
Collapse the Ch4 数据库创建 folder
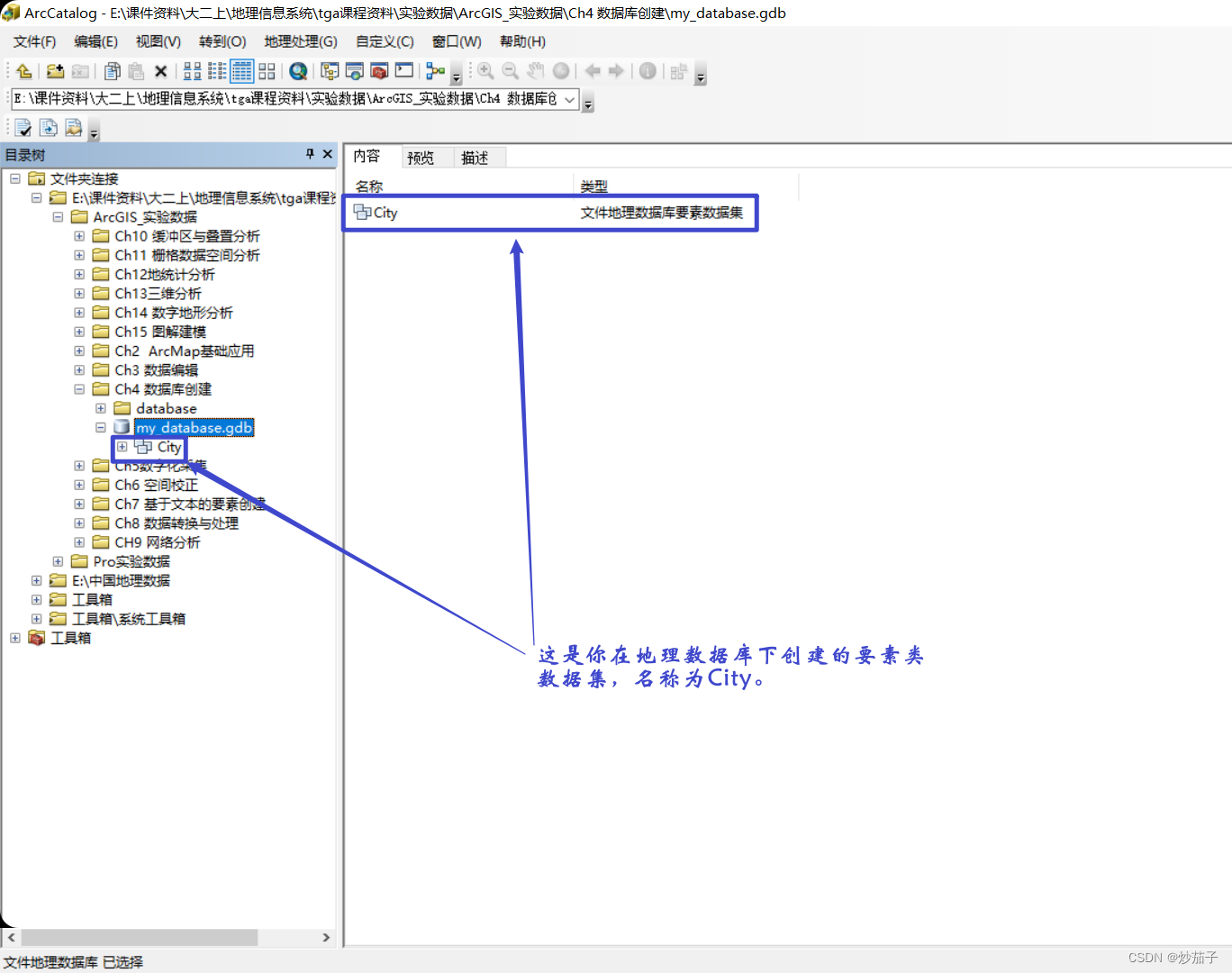coord(79,389)
